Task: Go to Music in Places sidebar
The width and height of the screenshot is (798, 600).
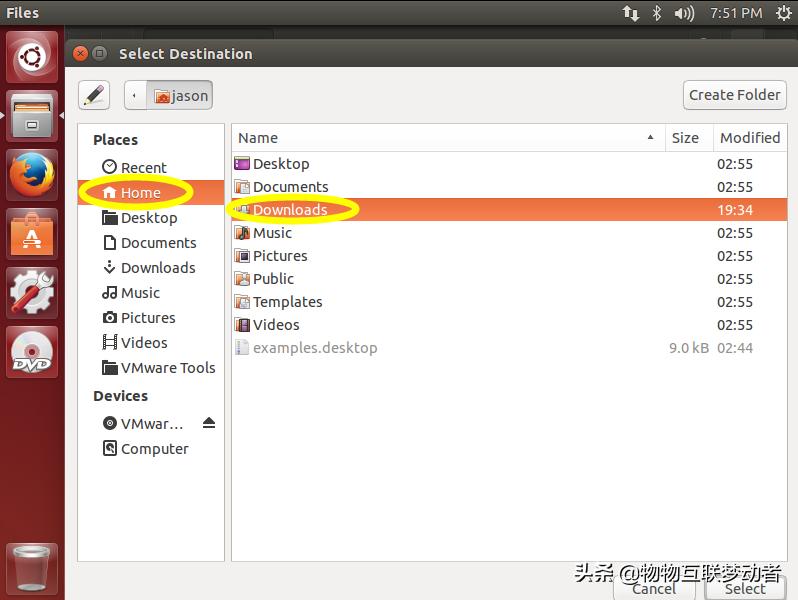Action: [151, 293]
